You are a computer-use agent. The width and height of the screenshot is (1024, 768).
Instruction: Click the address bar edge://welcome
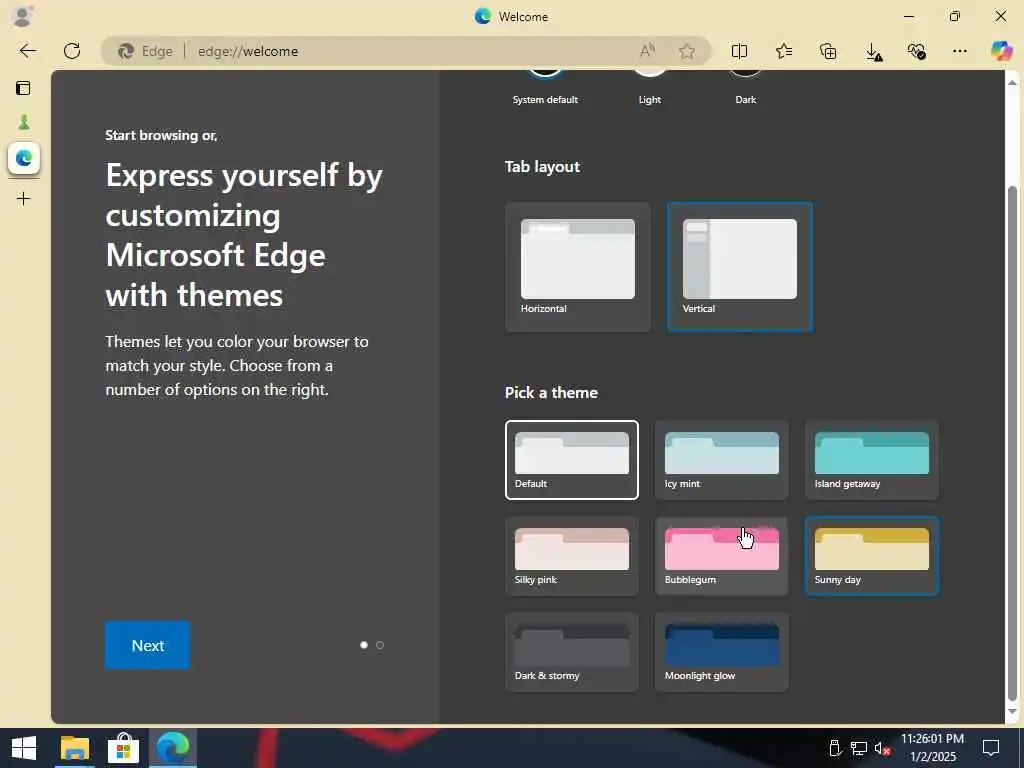click(406, 51)
